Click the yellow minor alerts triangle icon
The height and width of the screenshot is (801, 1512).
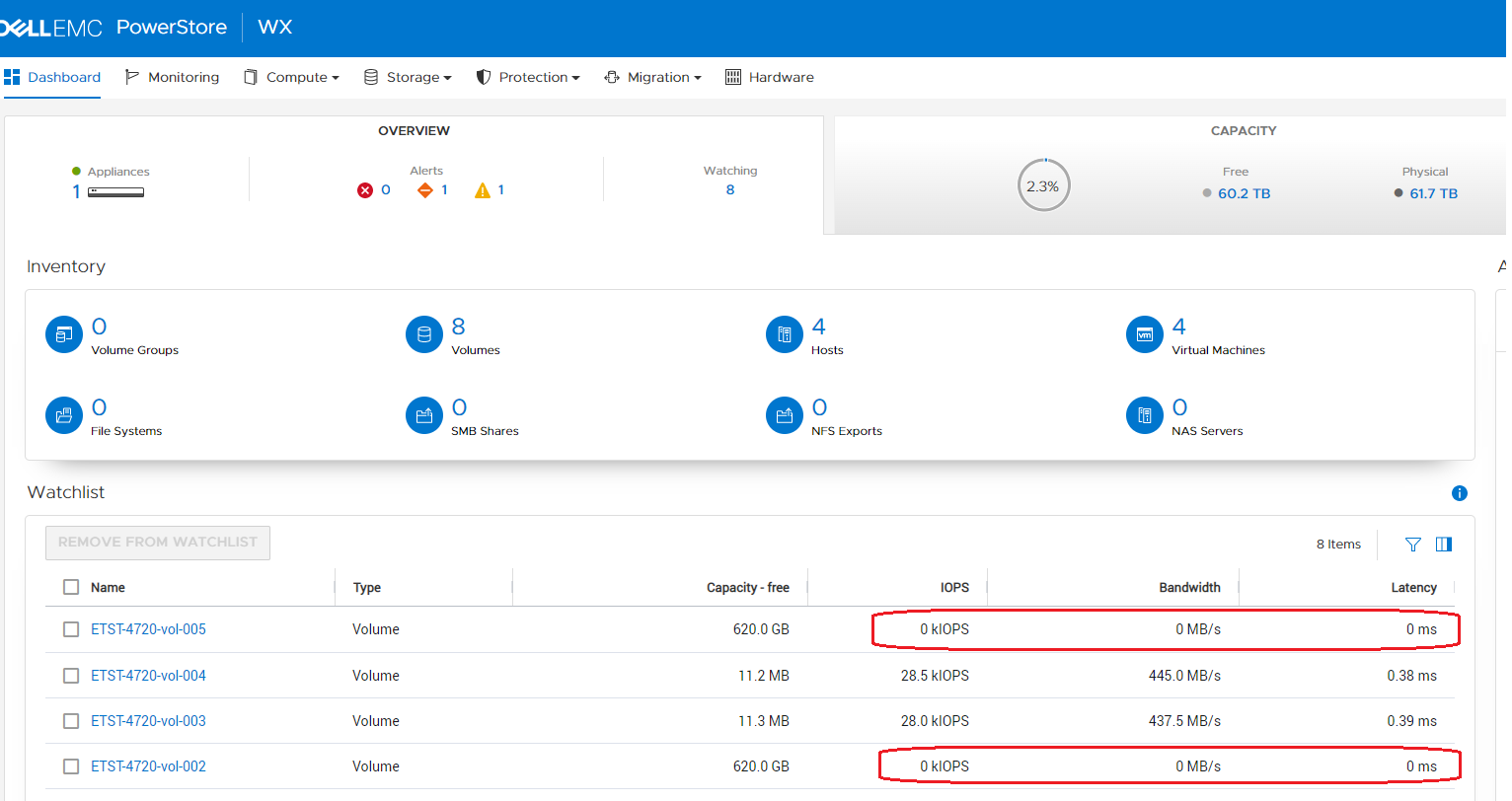point(483,190)
